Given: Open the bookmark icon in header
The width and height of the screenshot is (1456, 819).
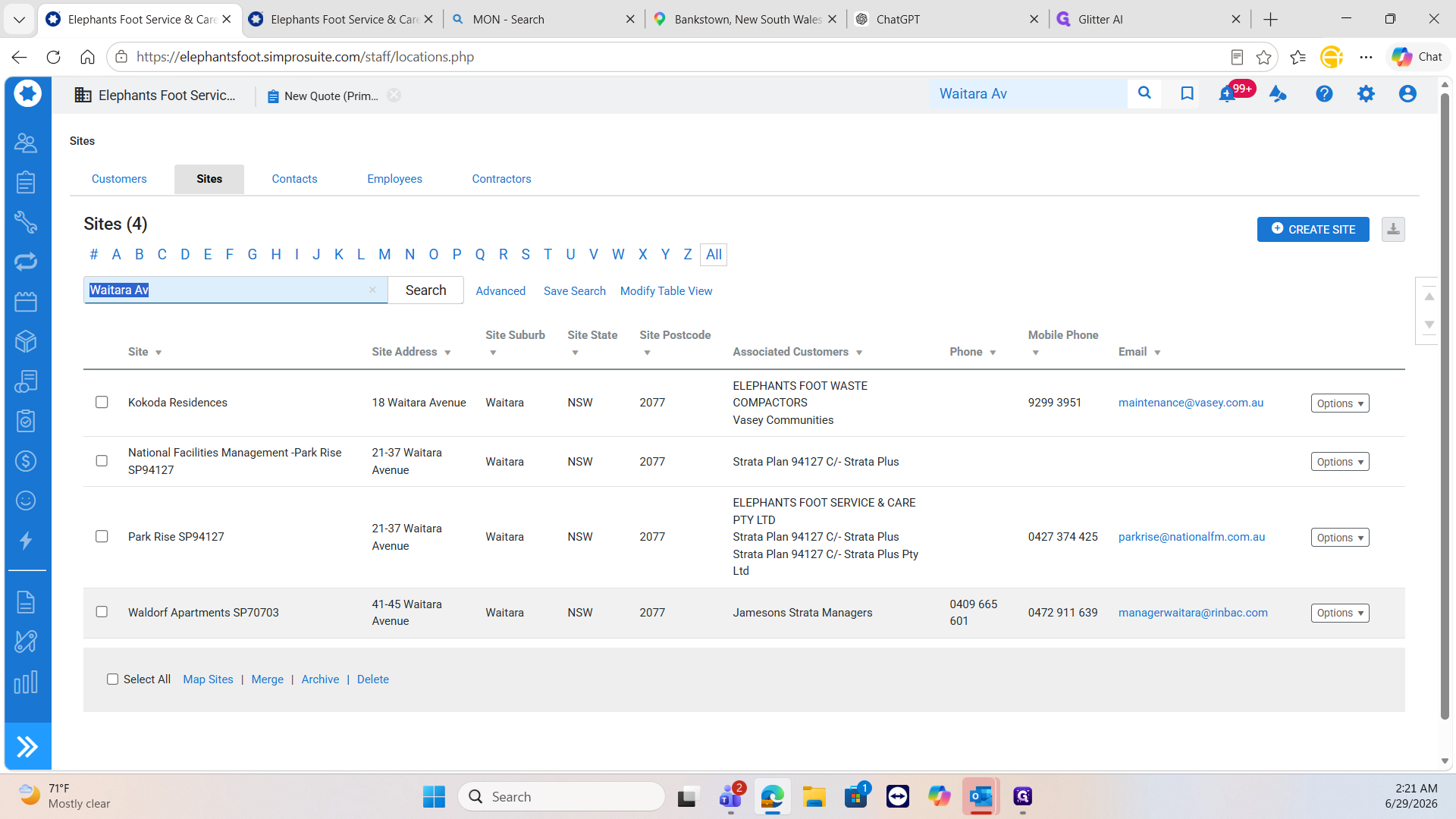Looking at the screenshot, I should pyautogui.click(x=1188, y=93).
